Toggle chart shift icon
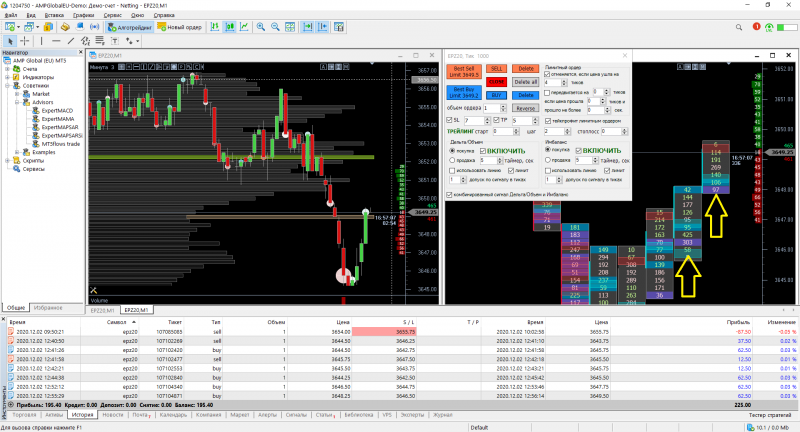The image size is (800, 432). [322, 27]
